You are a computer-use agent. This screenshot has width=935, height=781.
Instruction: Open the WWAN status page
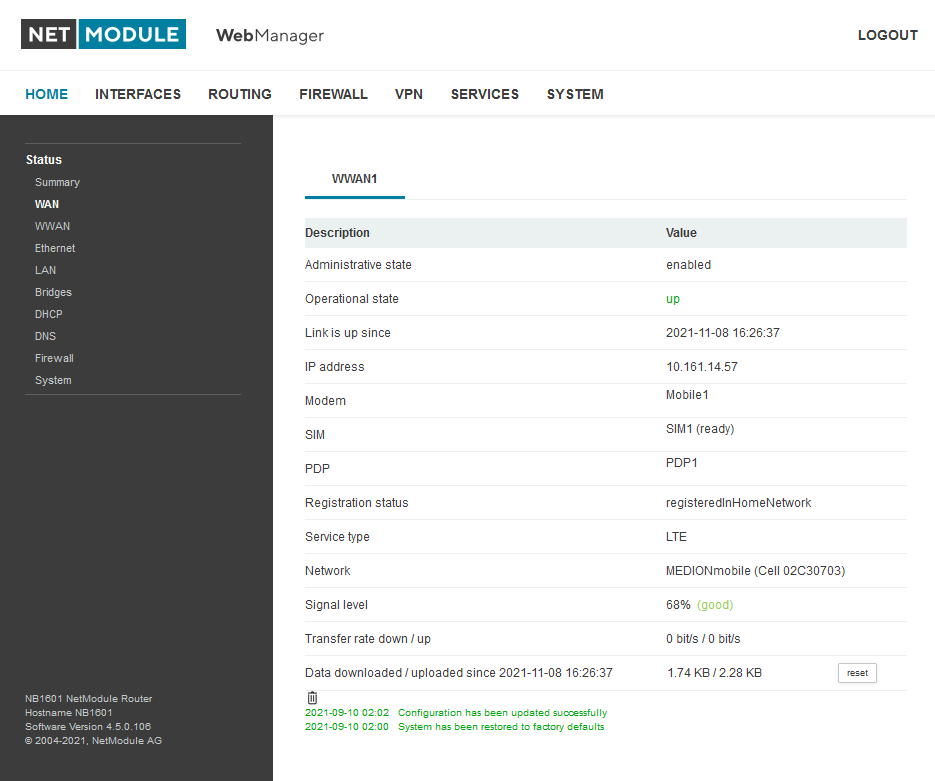52,226
